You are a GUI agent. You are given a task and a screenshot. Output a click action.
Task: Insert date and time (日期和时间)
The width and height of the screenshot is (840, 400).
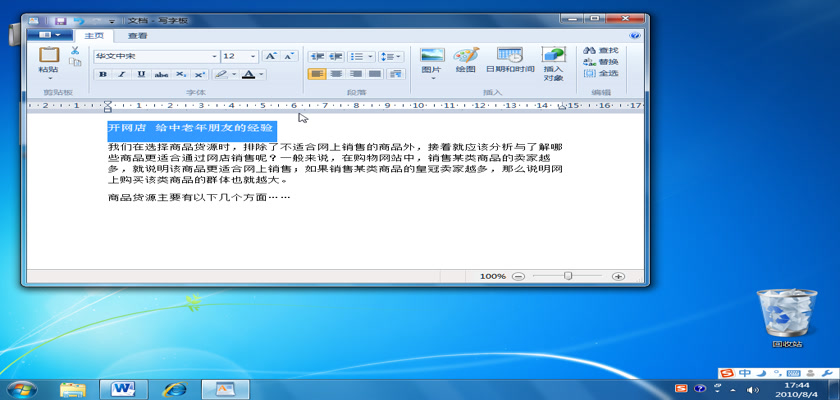[x=510, y=60]
